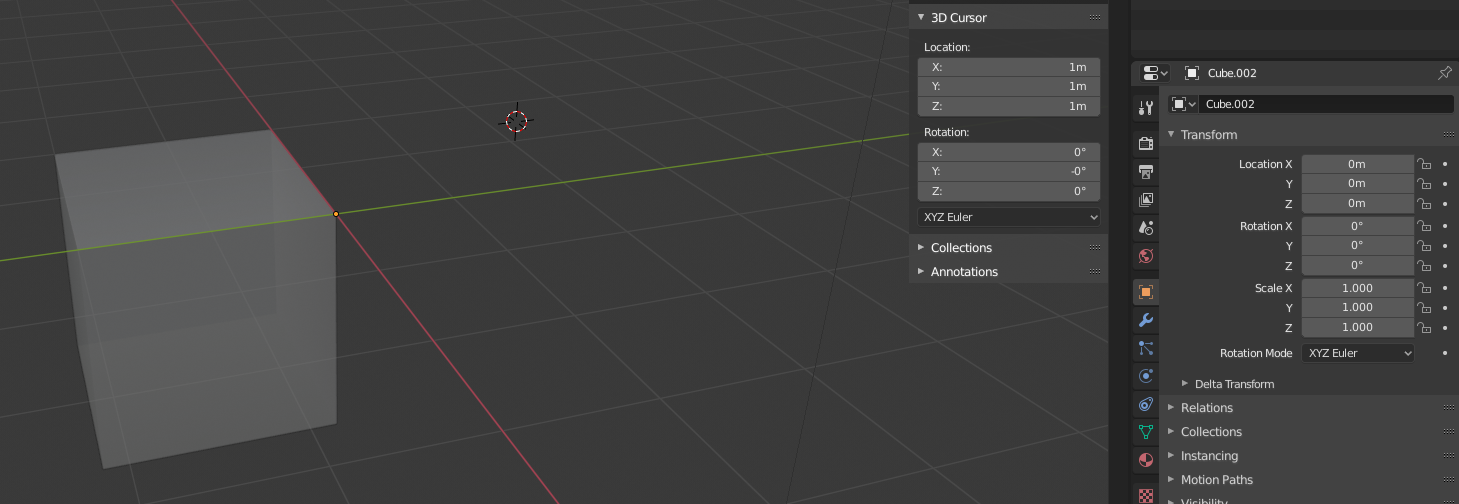The image size is (1459, 504).
Task: Animate Scale X property dot
Action: pyautogui.click(x=1445, y=288)
